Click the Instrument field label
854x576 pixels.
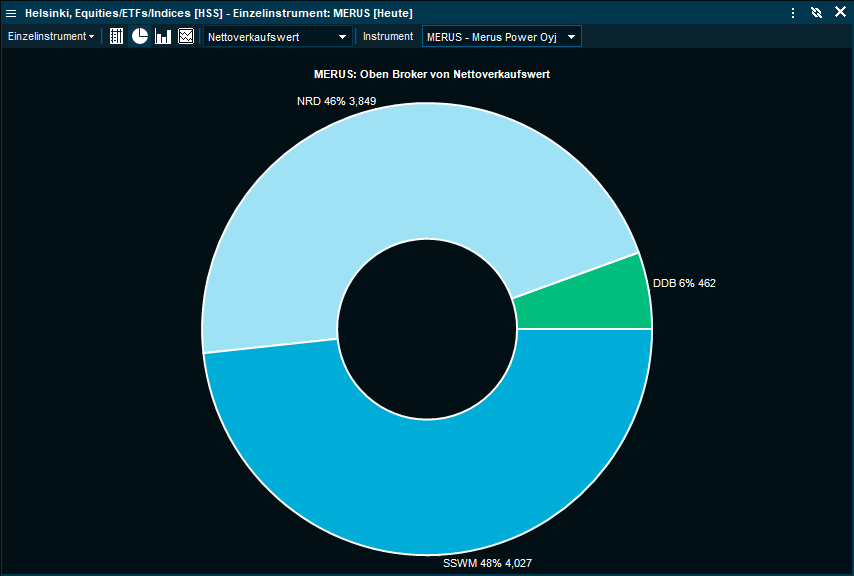[388, 36]
